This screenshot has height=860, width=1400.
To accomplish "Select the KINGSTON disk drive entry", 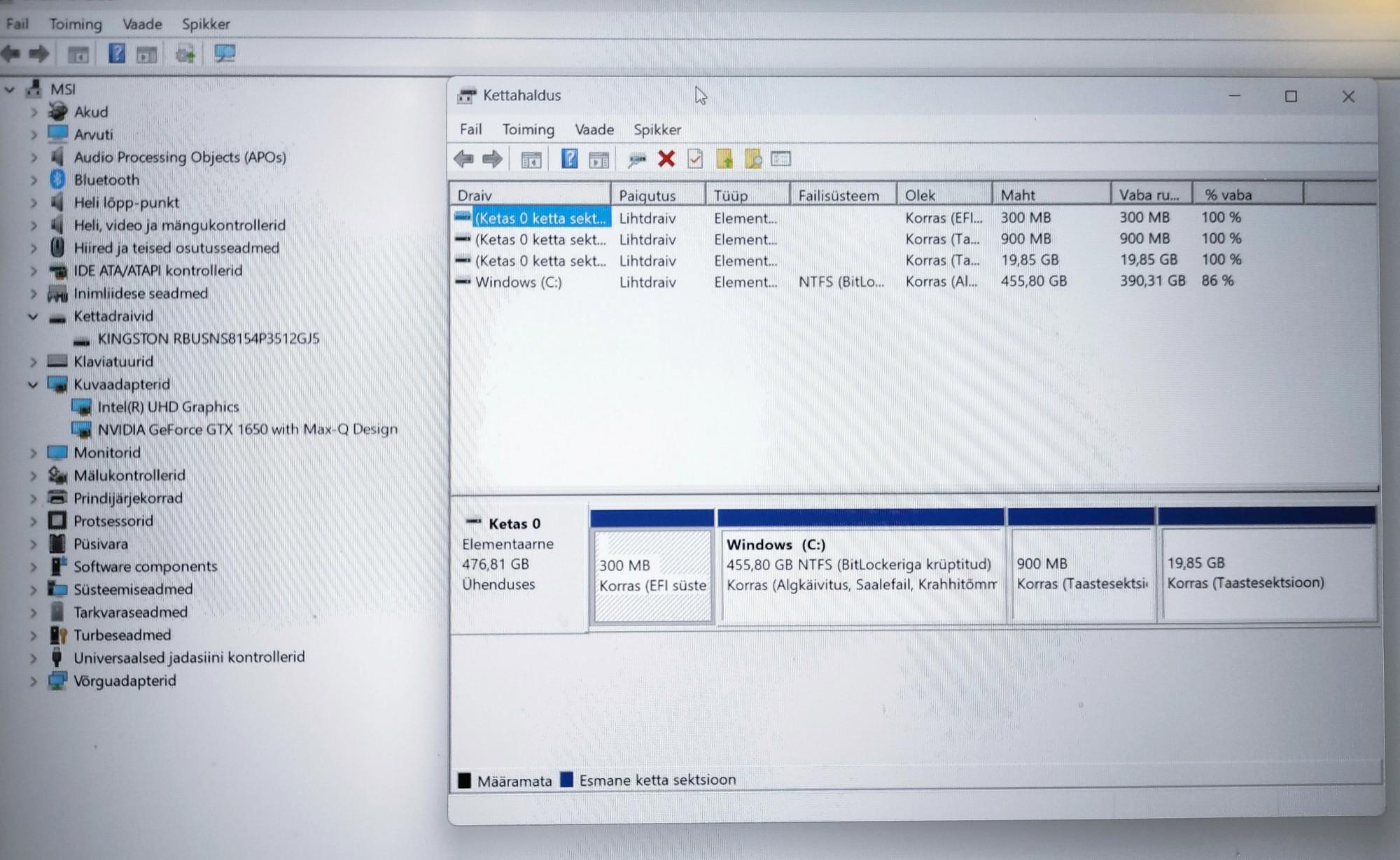I will click(208, 339).
